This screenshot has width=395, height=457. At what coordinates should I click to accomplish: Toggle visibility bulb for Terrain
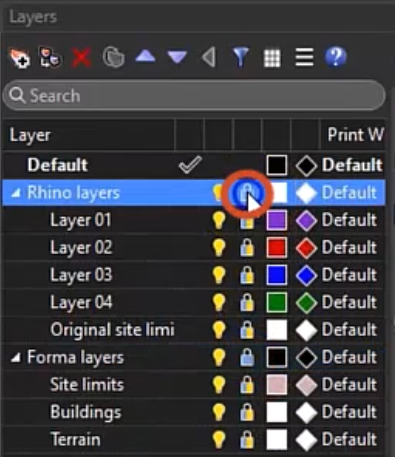219,440
